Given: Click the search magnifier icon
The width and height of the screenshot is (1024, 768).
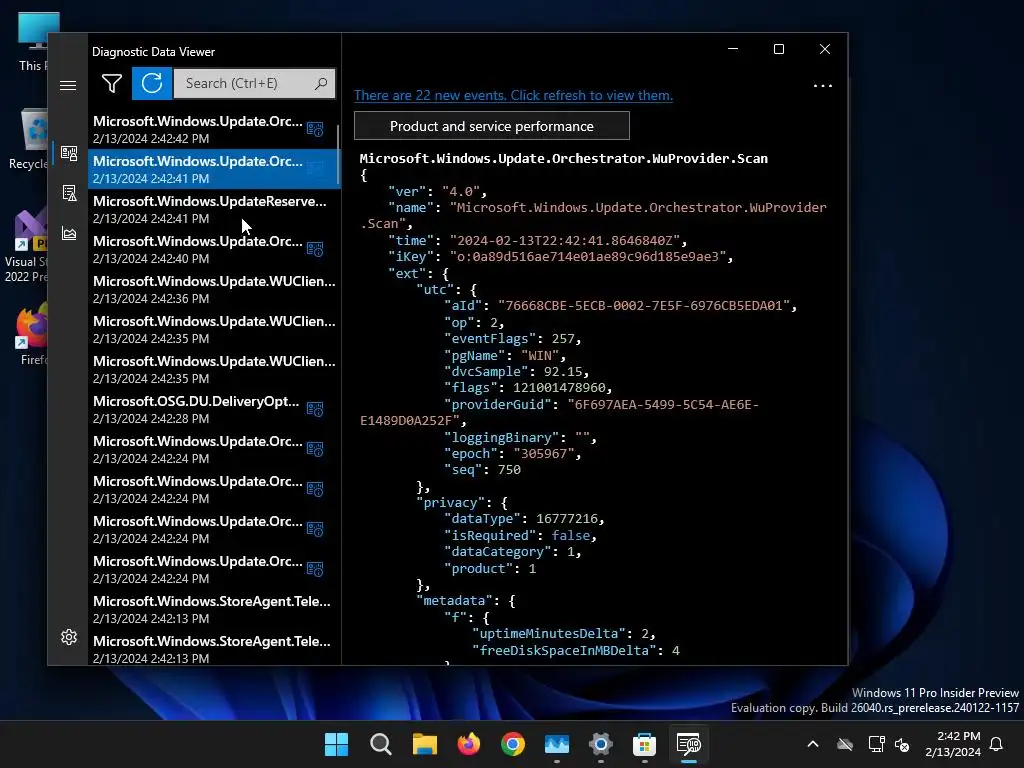Looking at the screenshot, I should click(x=321, y=84).
